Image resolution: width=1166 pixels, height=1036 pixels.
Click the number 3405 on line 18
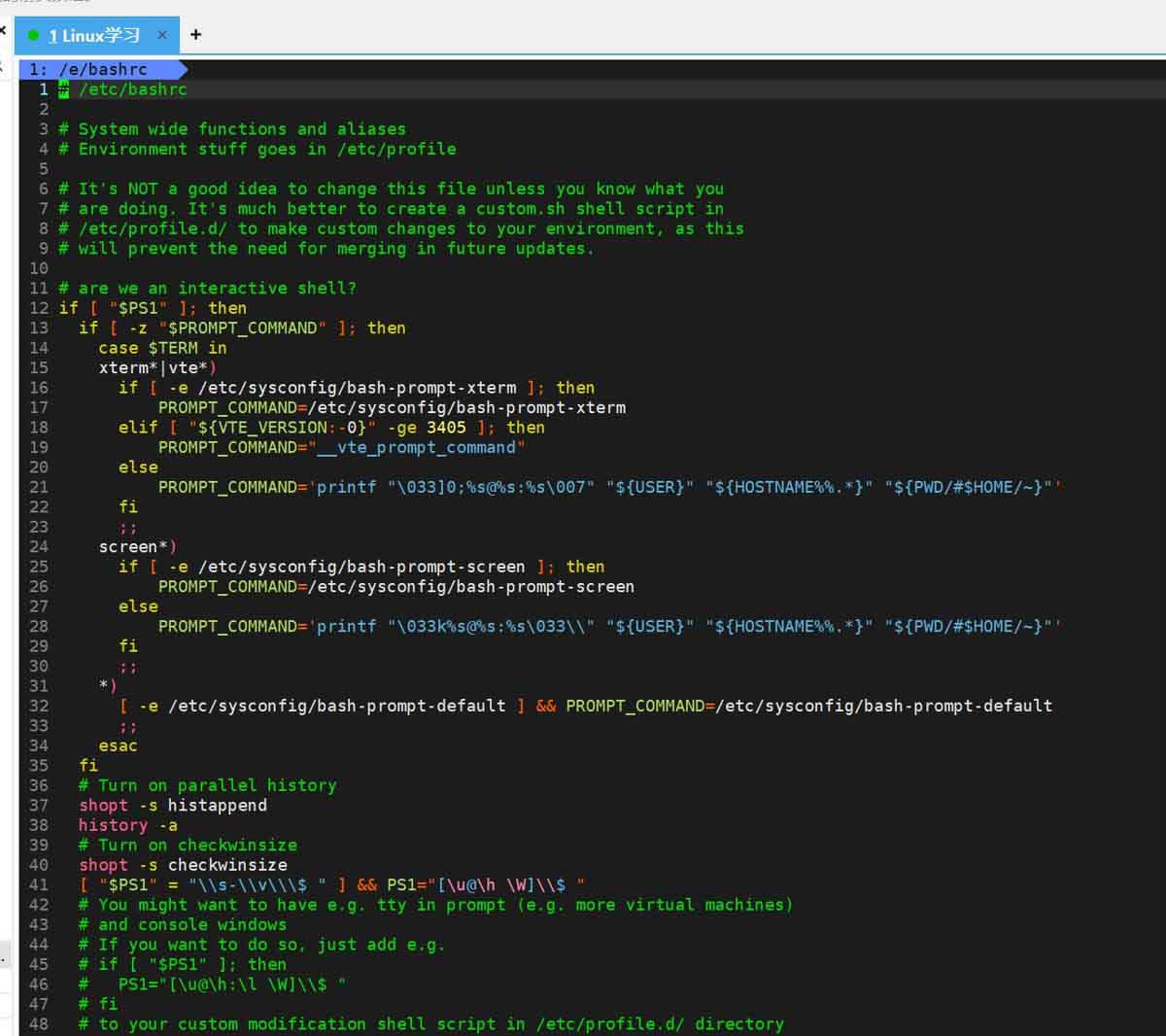point(446,428)
